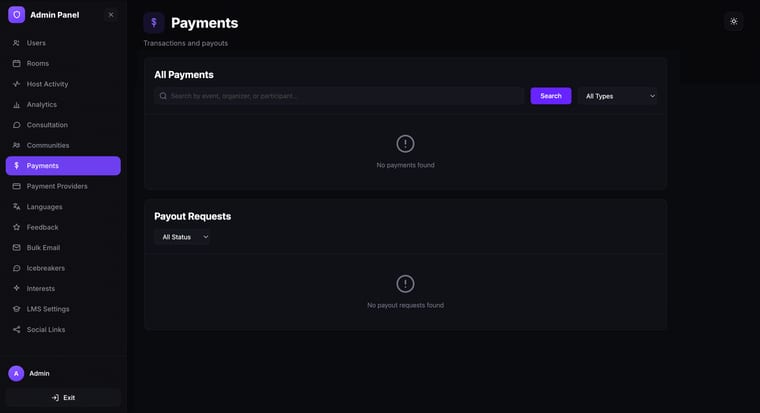Click the purple Search button

pyautogui.click(x=551, y=96)
